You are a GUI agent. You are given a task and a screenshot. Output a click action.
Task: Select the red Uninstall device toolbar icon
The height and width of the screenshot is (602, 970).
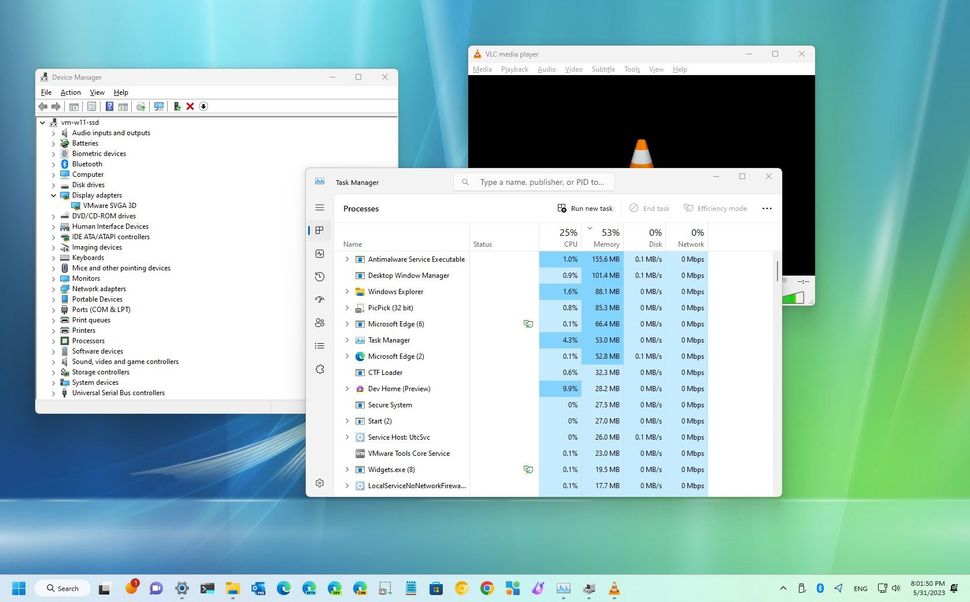click(x=189, y=106)
